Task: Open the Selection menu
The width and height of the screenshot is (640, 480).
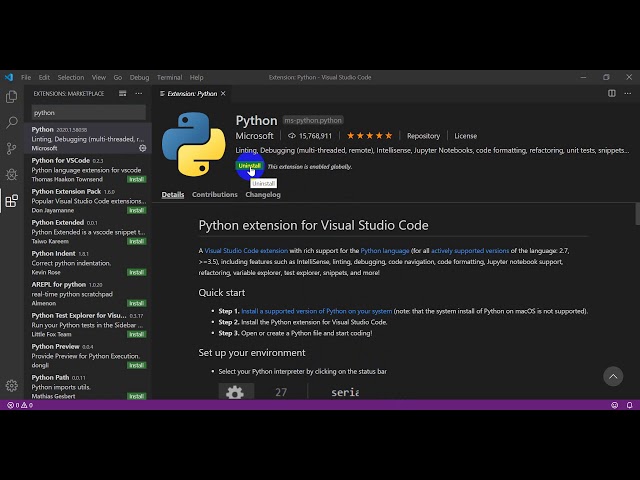Action: pos(71,77)
